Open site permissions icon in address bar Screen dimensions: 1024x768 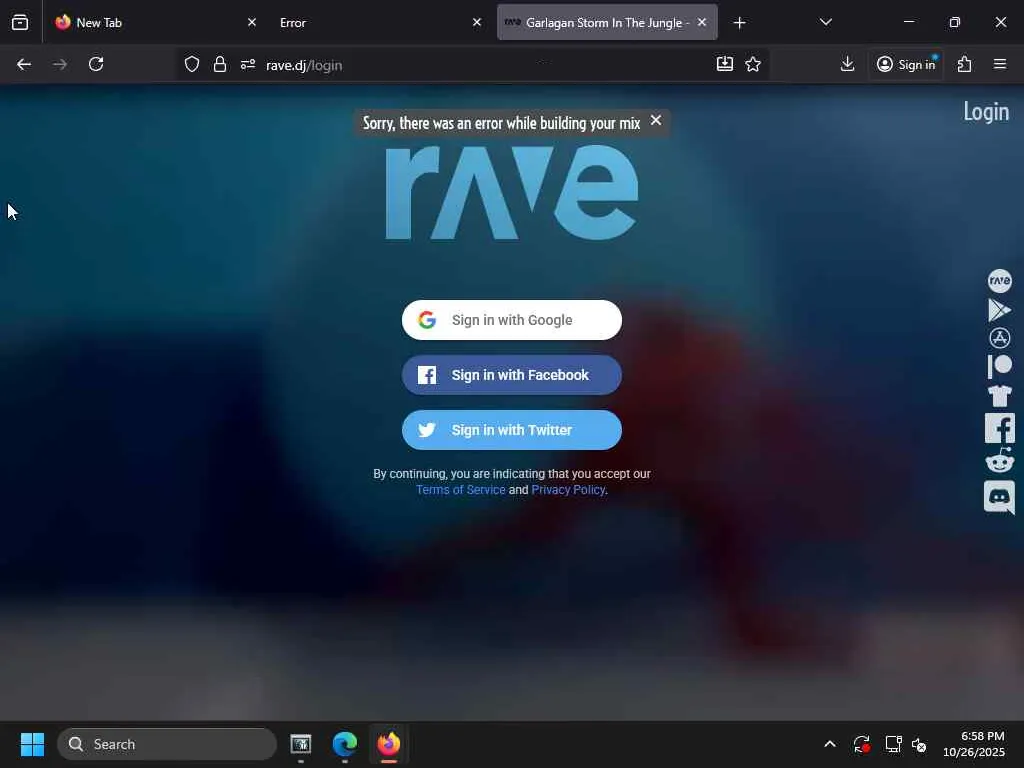point(248,64)
